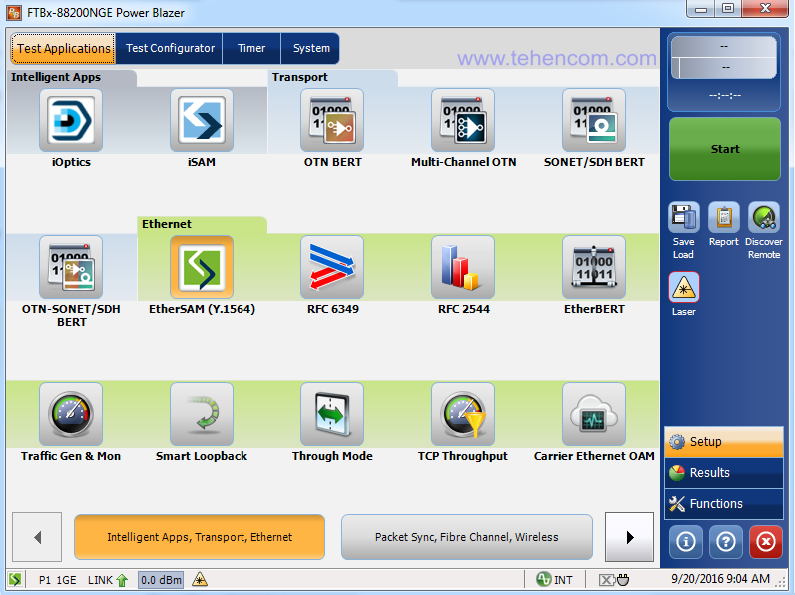
Task: Launch the TCP Throughput application
Action: point(463,415)
